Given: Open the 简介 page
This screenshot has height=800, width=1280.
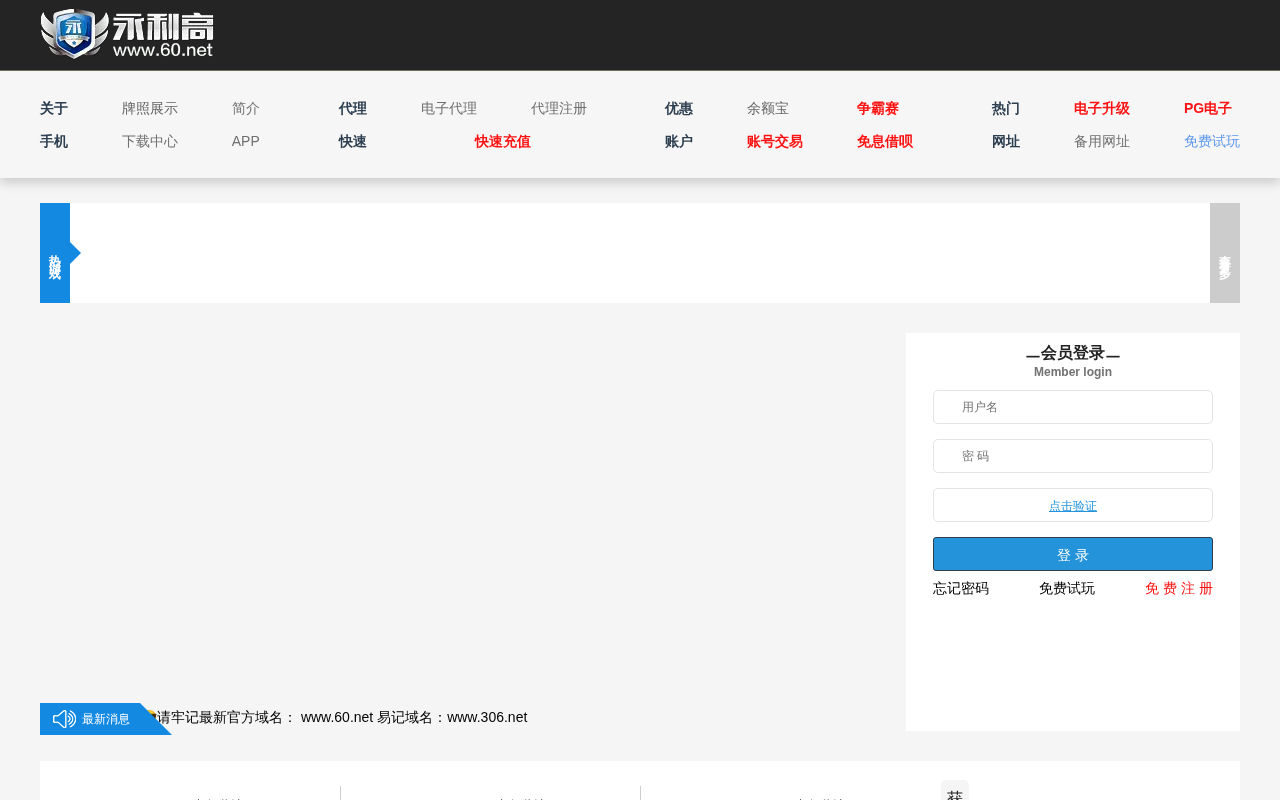Looking at the screenshot, I should coord(246,109).
